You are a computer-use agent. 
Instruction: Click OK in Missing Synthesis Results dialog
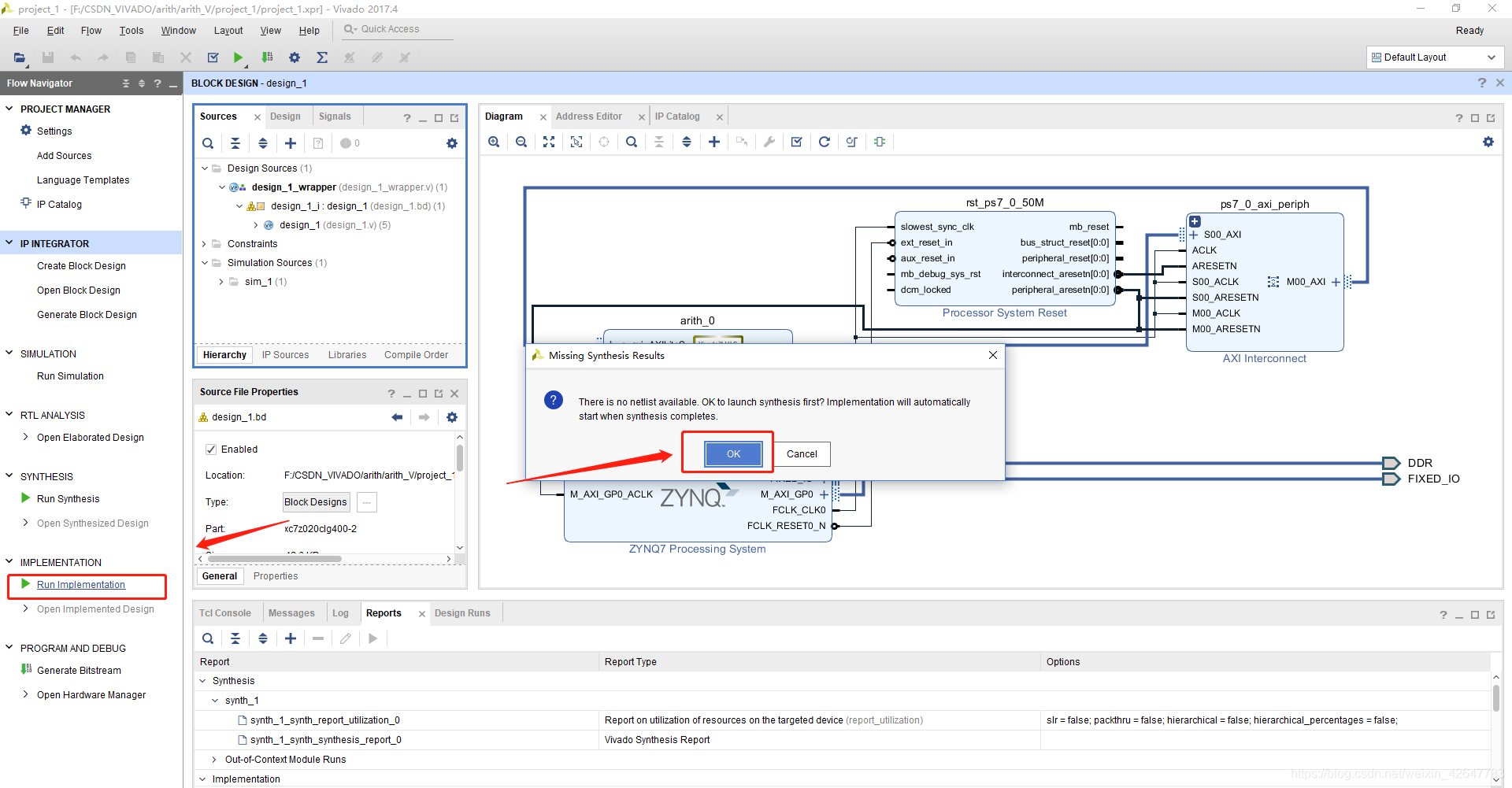(733, 454)
